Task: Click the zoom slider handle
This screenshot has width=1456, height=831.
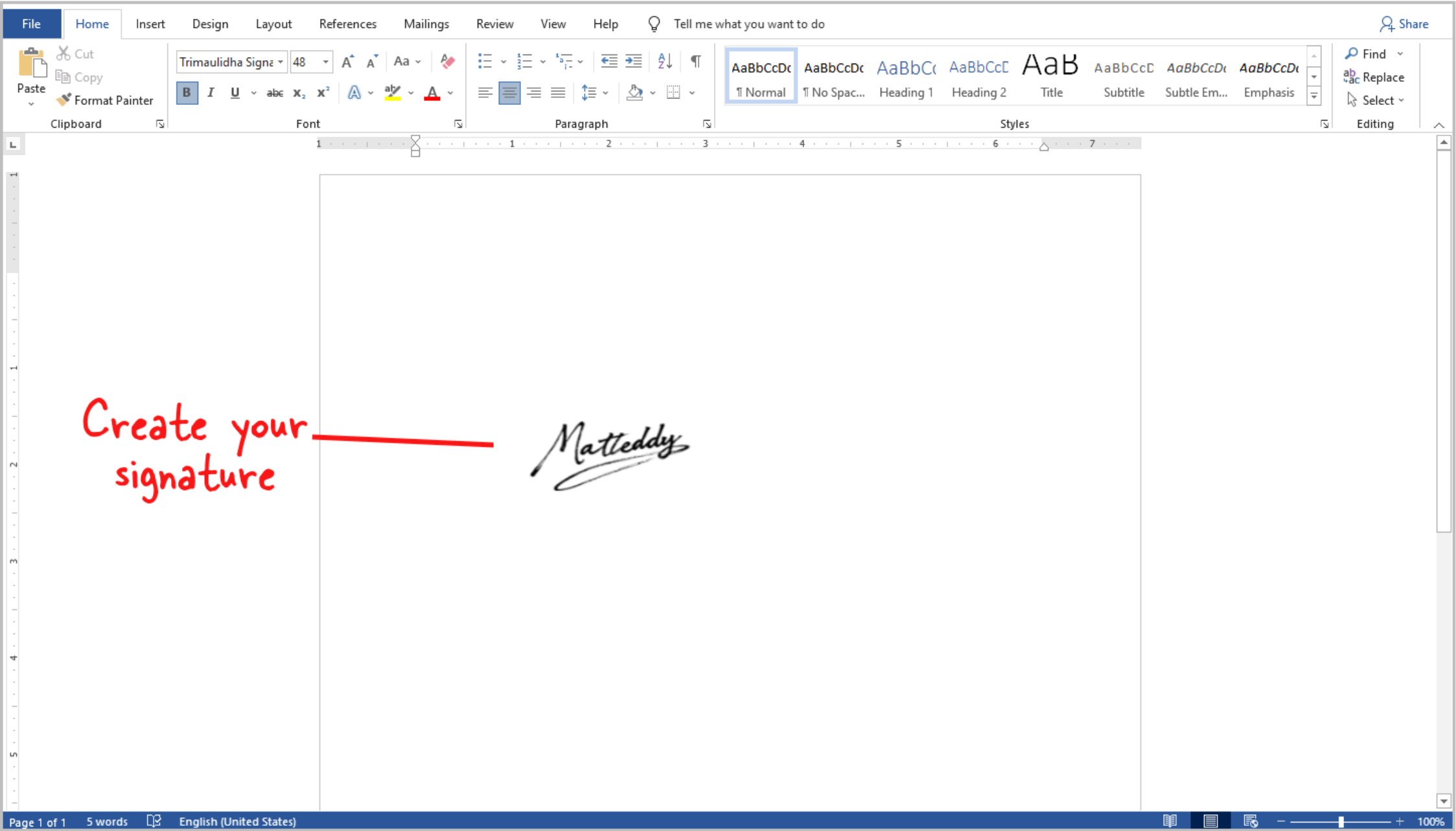Action: pyautogui.click(x=1341, y=821)
